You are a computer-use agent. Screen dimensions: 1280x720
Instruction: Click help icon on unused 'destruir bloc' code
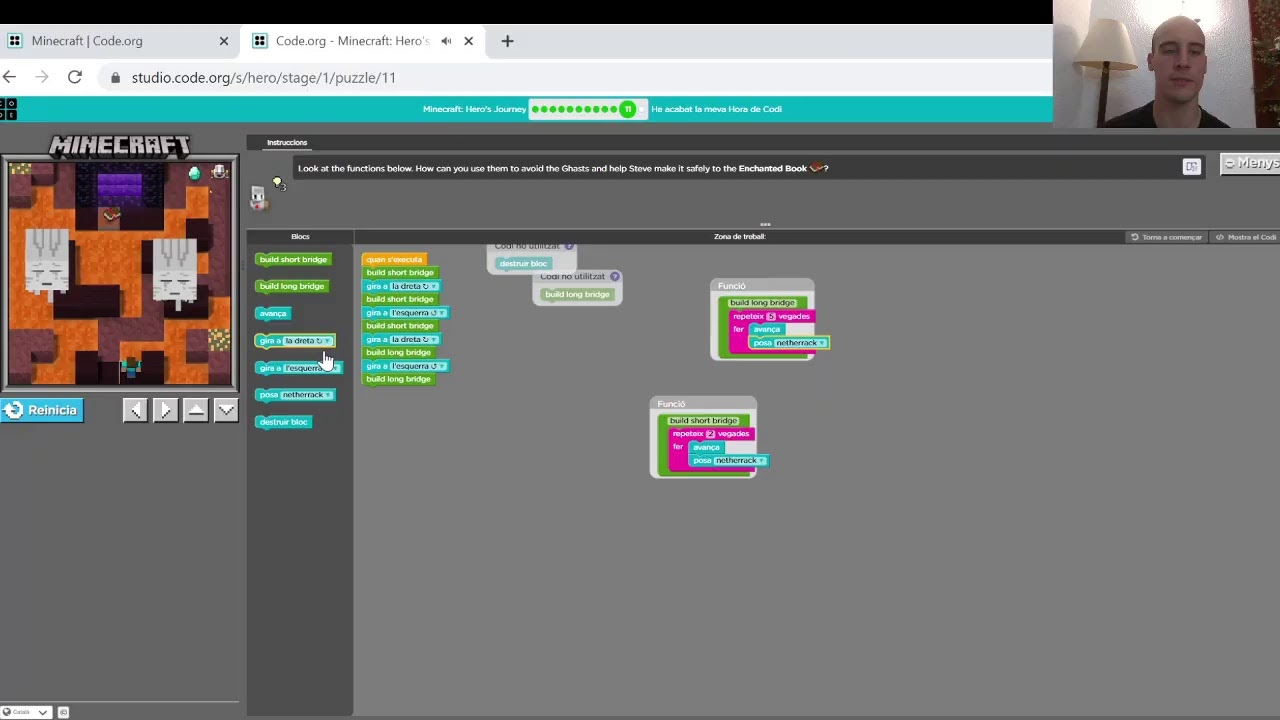[569, 246]
